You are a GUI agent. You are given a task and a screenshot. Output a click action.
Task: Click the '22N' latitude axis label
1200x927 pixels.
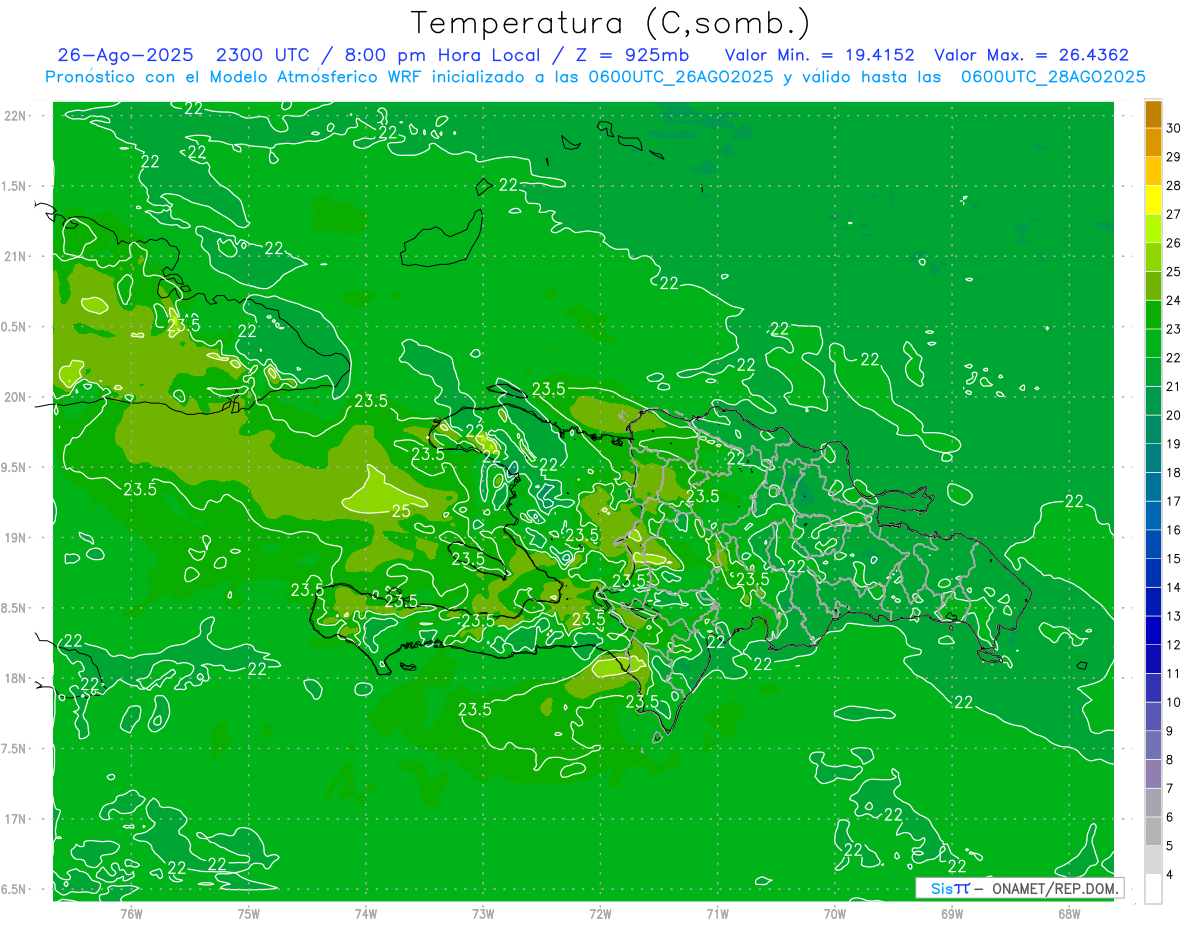pos(17,116)
